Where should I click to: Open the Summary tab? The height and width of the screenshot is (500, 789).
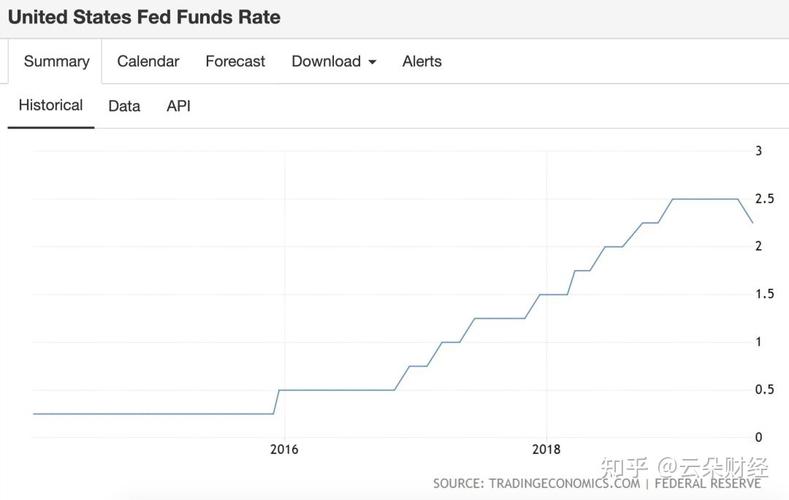click(x=56, y=61)
